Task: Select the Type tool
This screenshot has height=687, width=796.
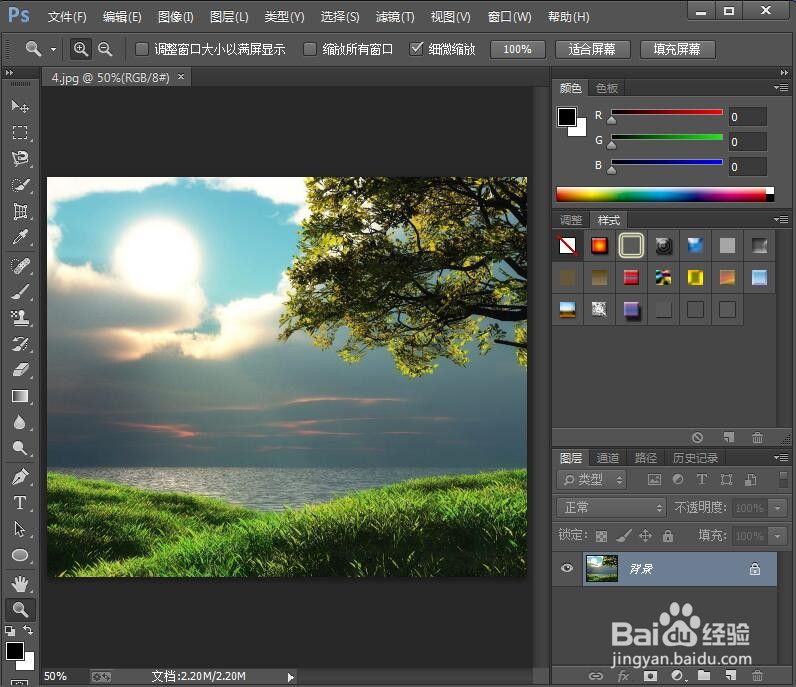Action: [20, 503]
